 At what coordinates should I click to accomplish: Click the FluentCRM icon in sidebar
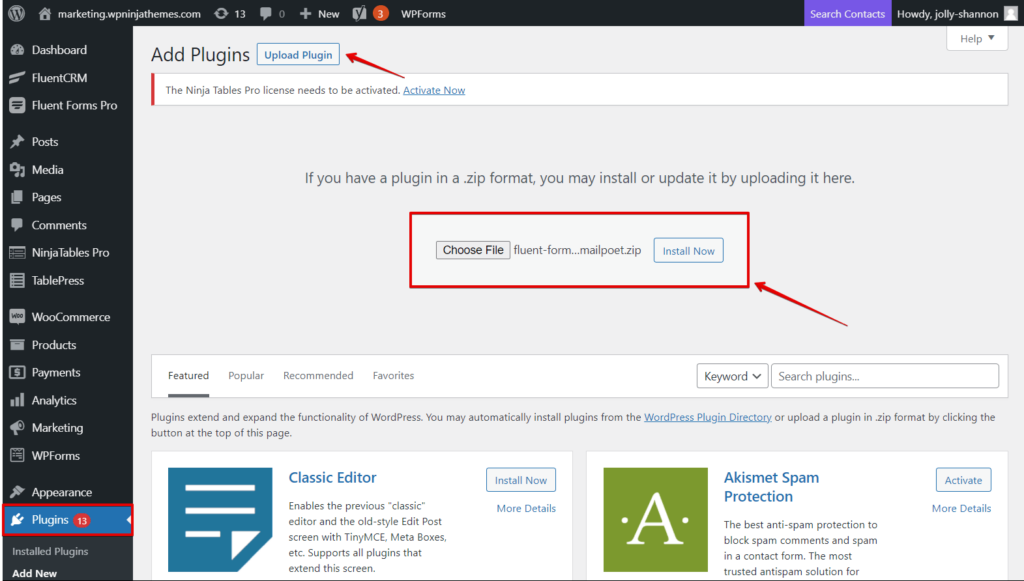(18, 78)
